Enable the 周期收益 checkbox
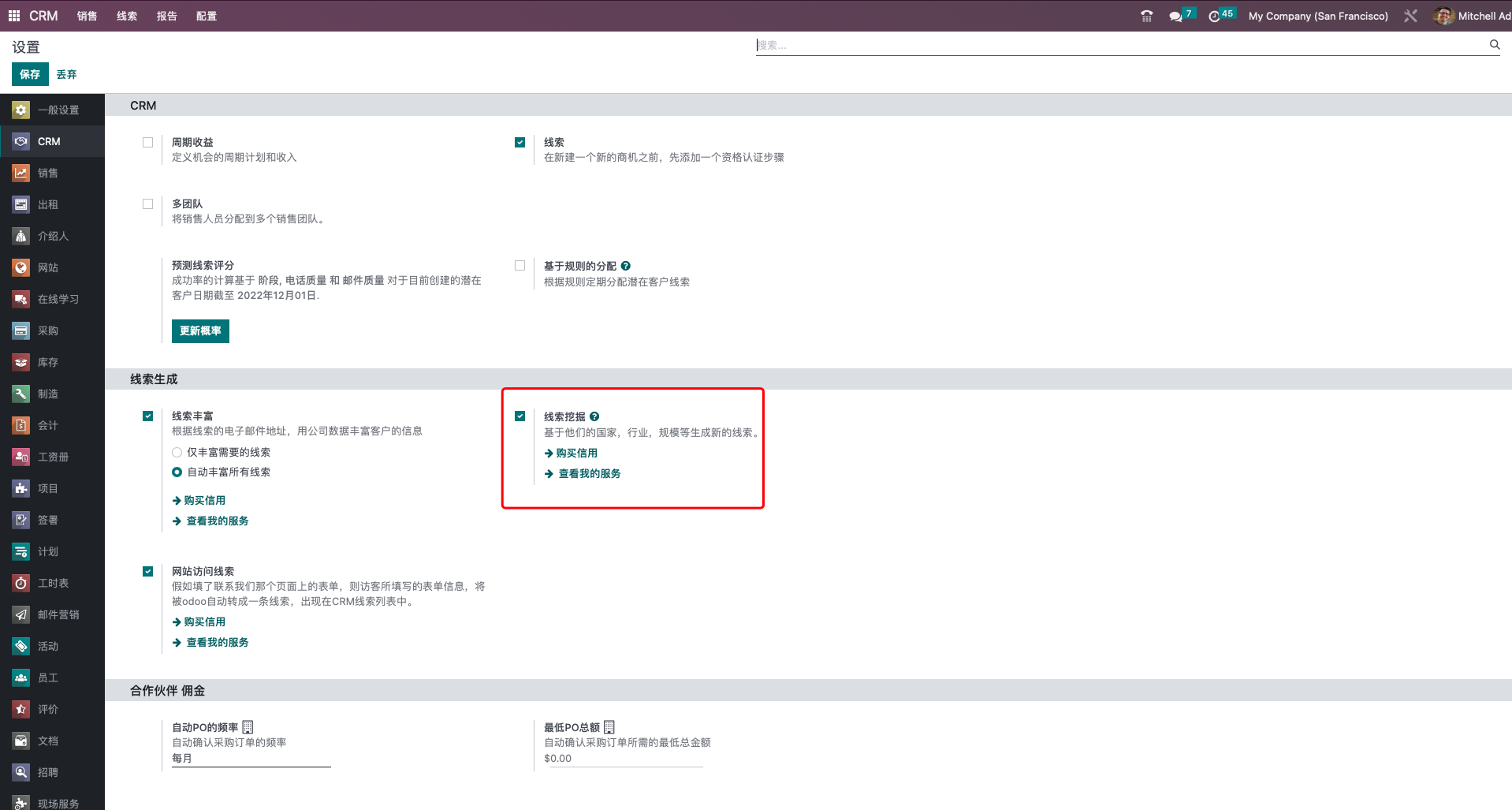1512x810 pixels. (147, 142)
